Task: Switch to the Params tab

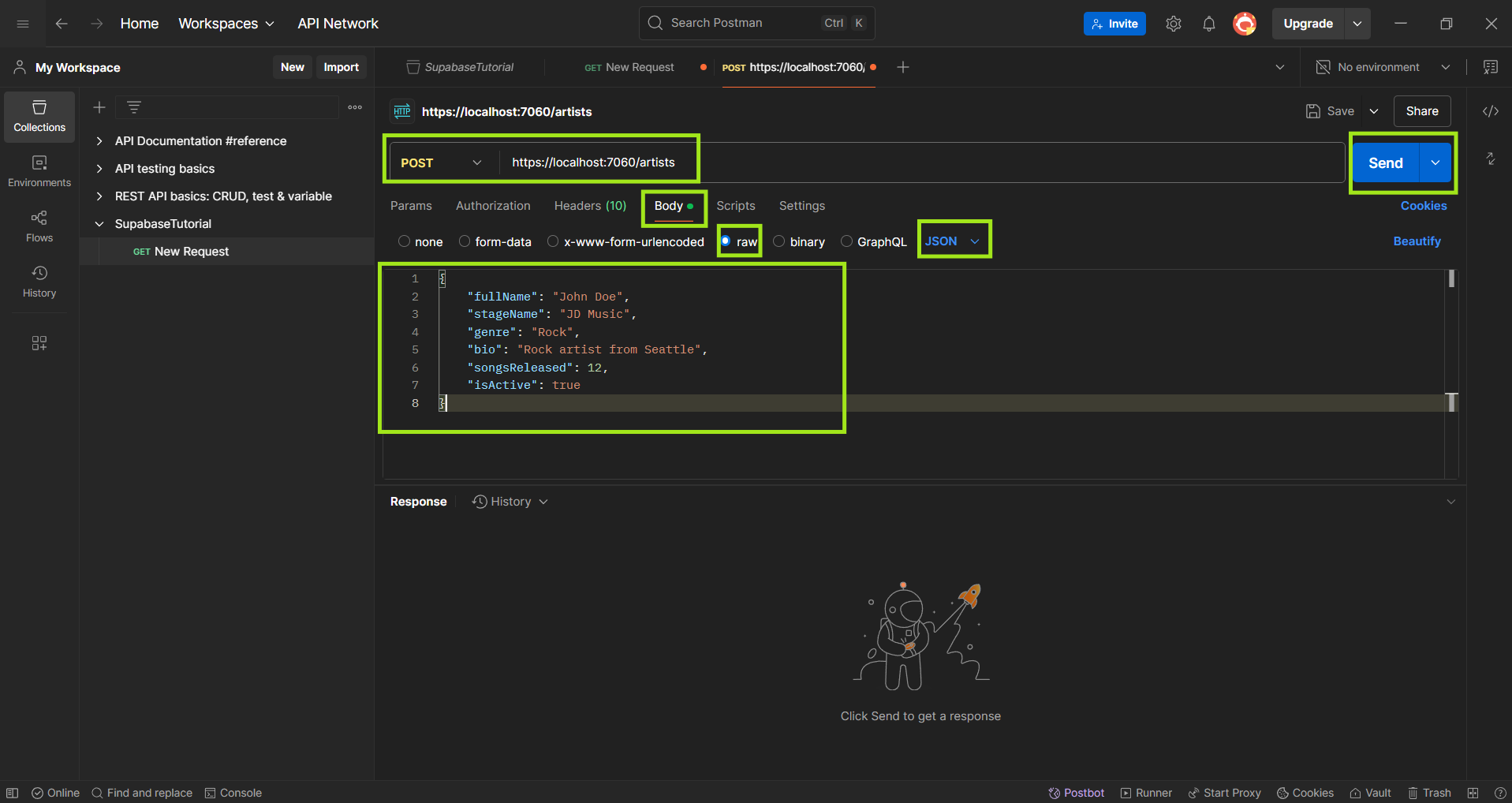Action: tap(411, 206)
